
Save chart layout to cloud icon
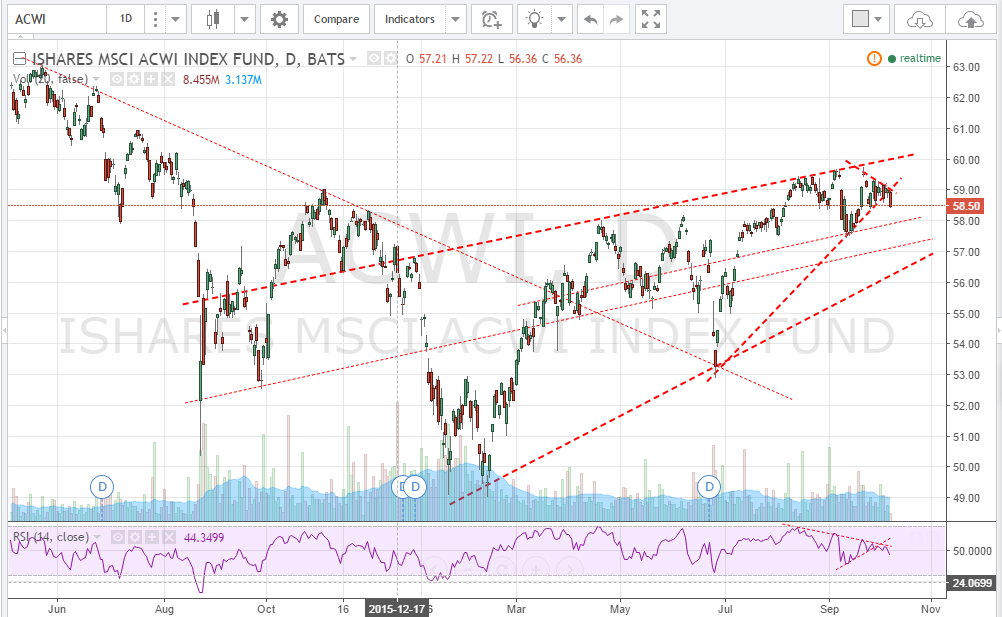click(x=971, y=19)
